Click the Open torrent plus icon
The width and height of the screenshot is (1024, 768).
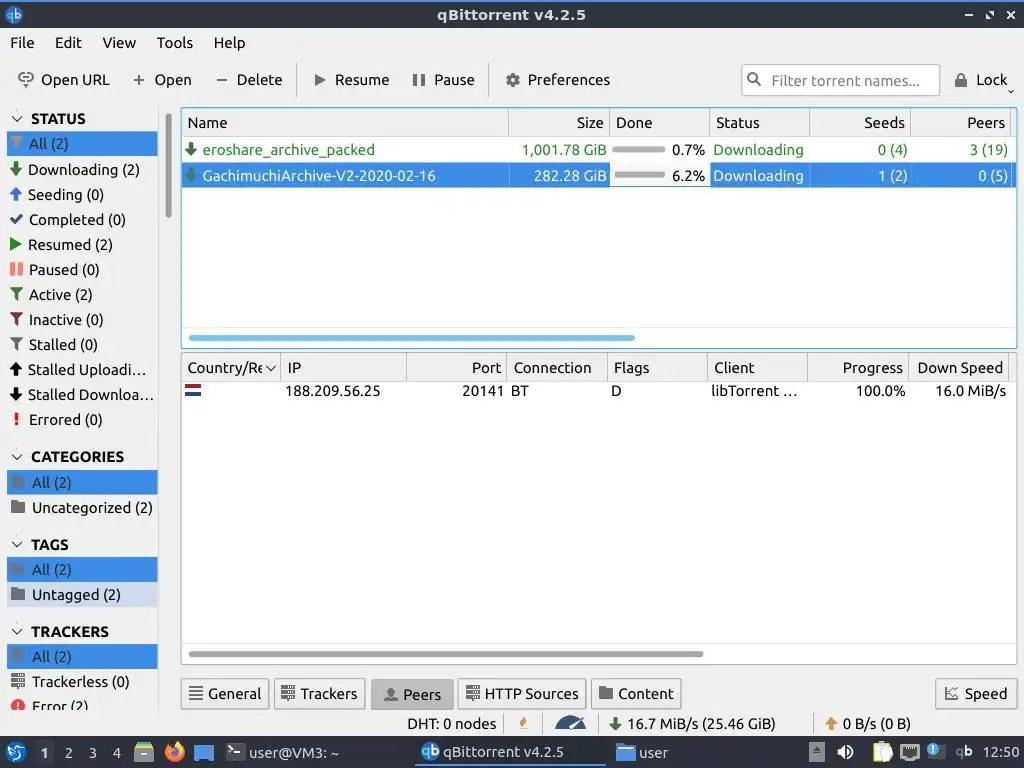click(x=138, y=80)
